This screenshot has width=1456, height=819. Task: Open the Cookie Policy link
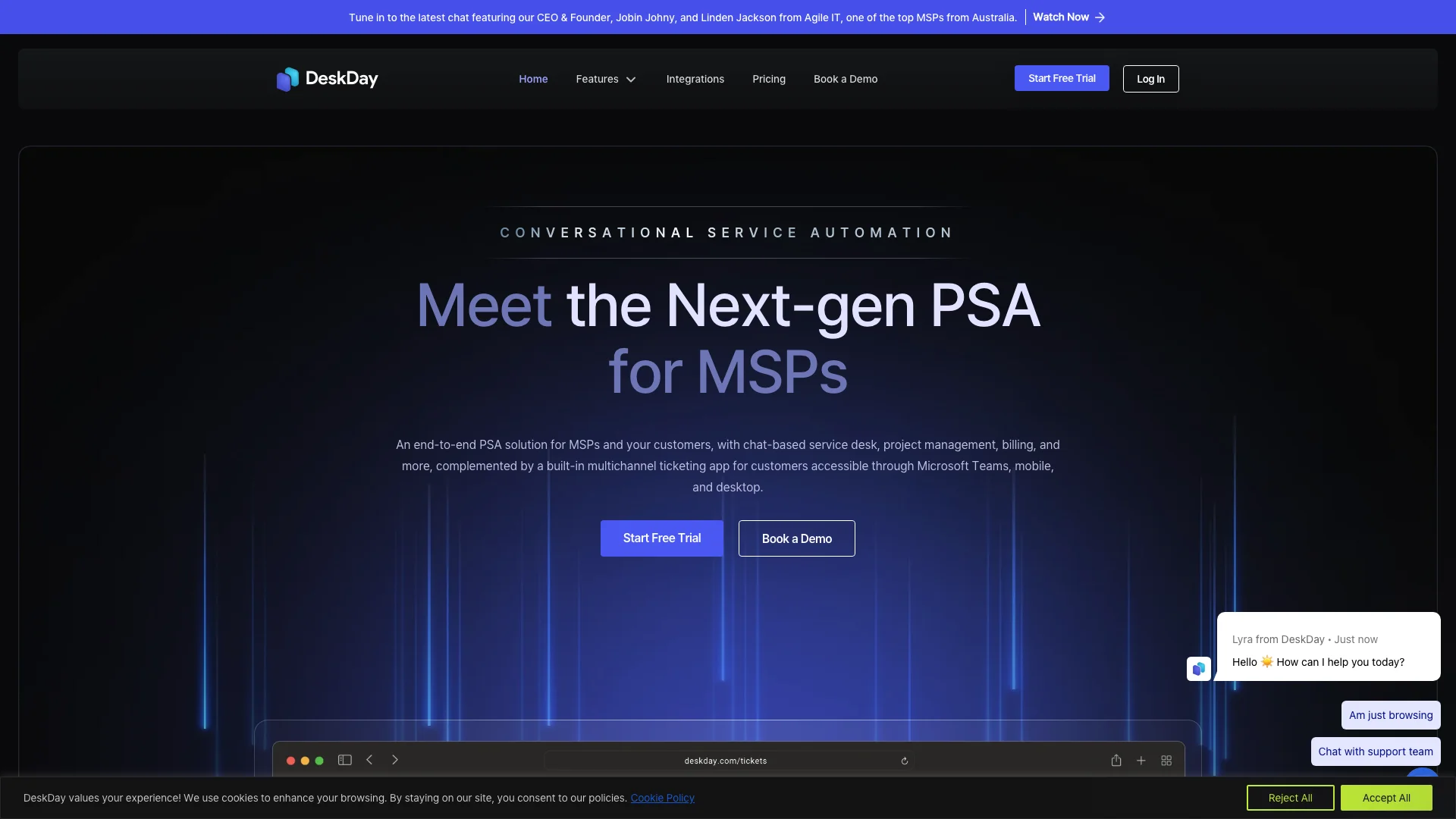point(663,798)
